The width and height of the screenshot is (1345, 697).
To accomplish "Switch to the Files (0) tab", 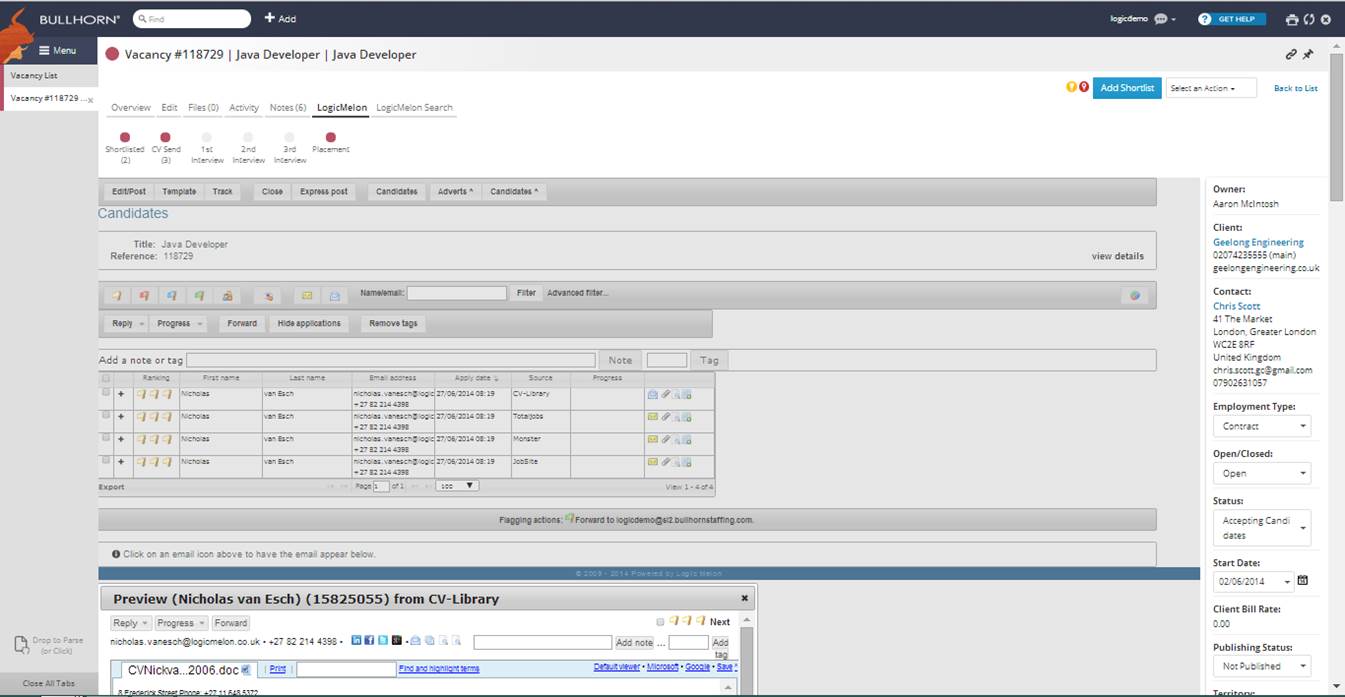I will pos(203,108).
